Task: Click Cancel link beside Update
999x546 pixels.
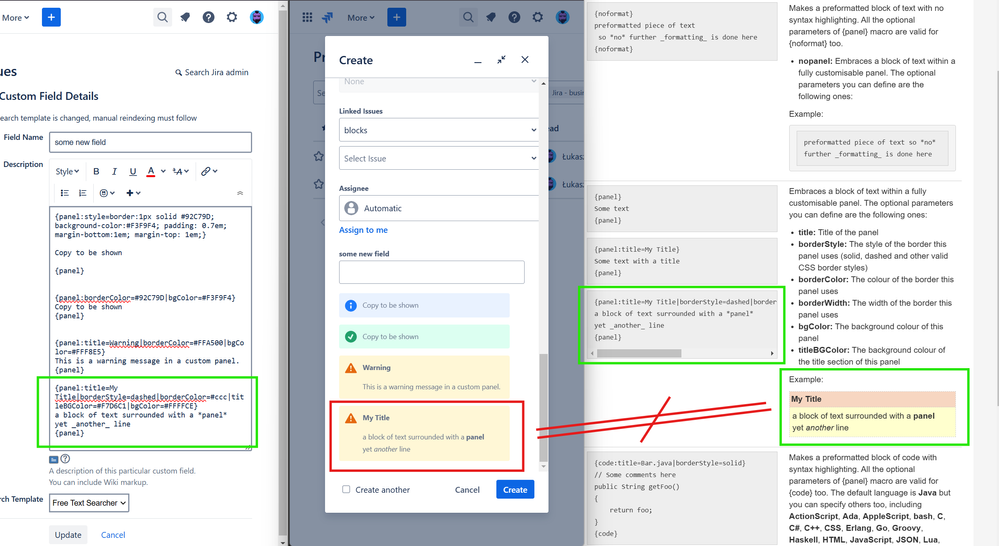Action: (113, 535)
